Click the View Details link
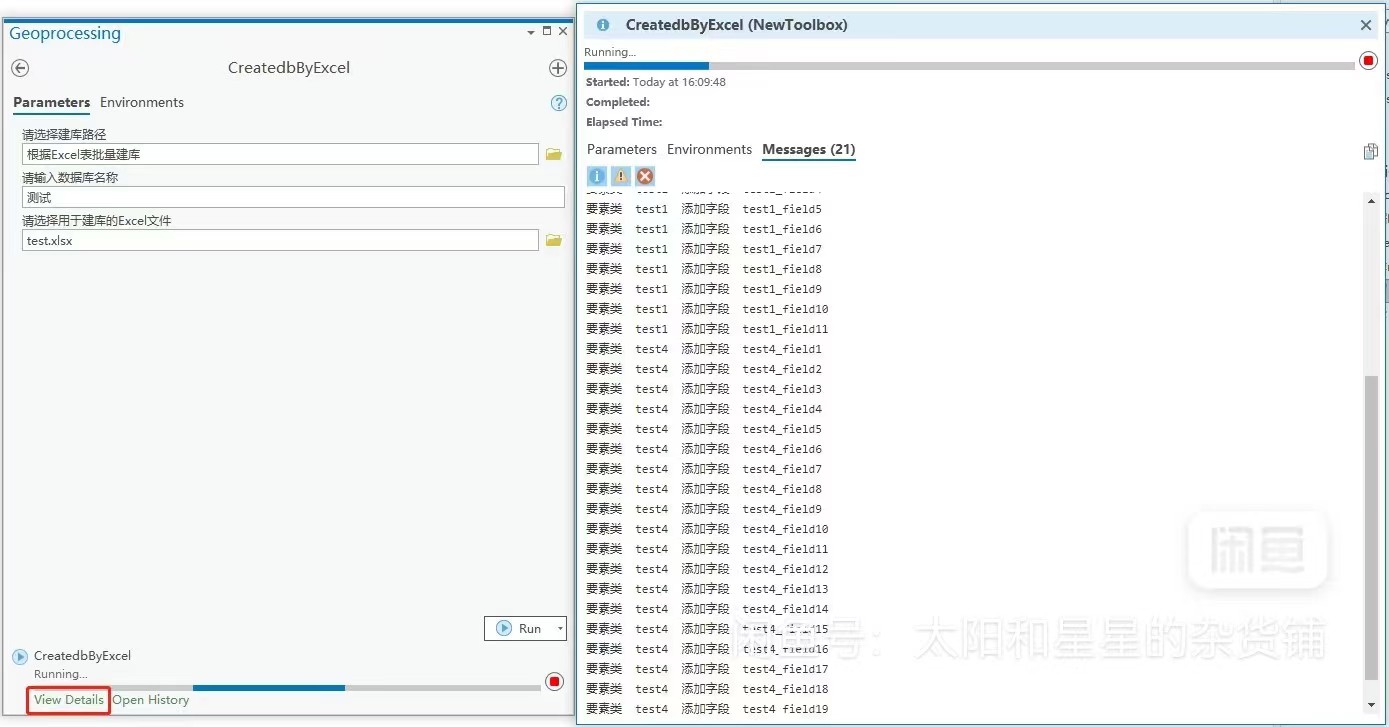The height and width of the screenshot is (727, 1389). 69,700
